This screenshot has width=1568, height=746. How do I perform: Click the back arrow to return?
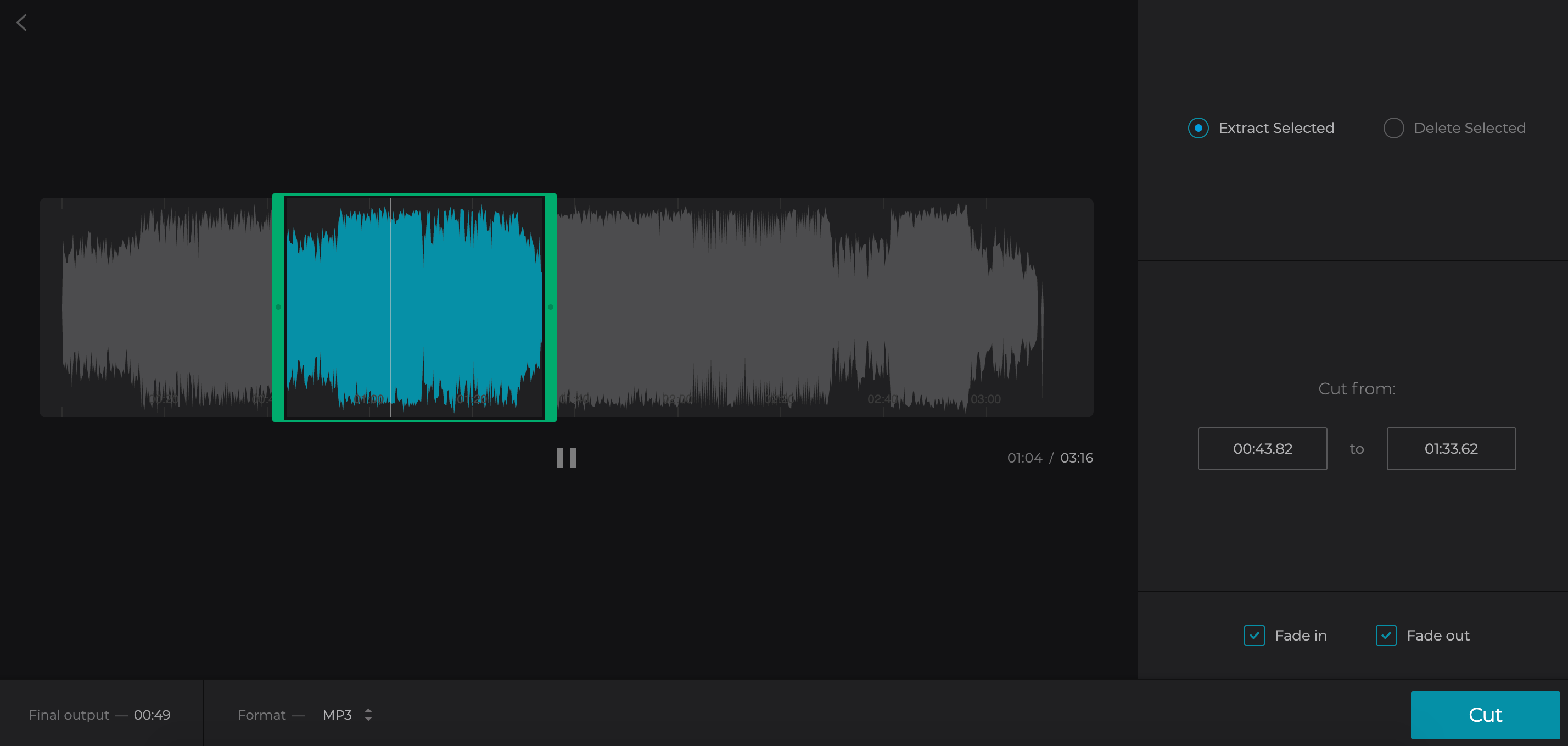click(x=22, y=23)
